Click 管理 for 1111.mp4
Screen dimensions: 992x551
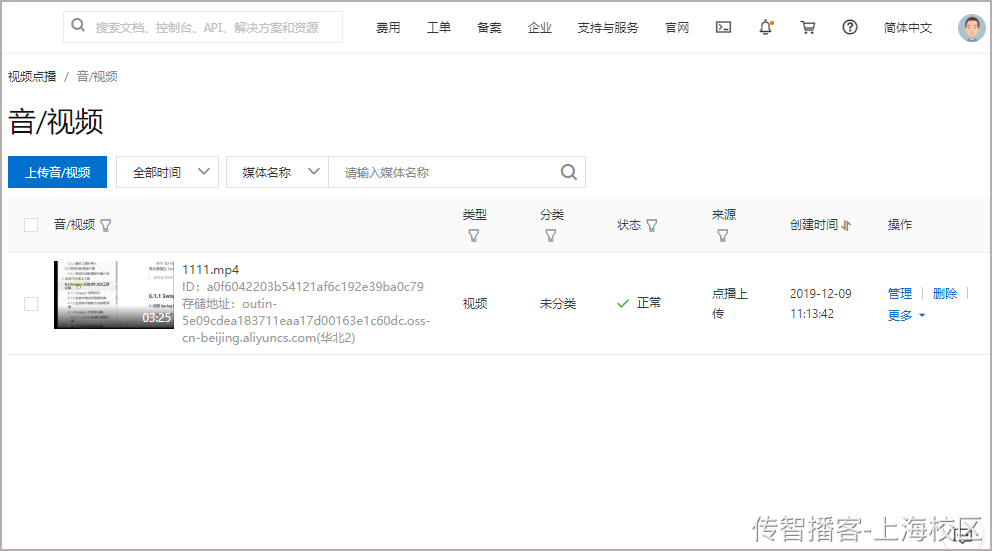click(900, 294)
